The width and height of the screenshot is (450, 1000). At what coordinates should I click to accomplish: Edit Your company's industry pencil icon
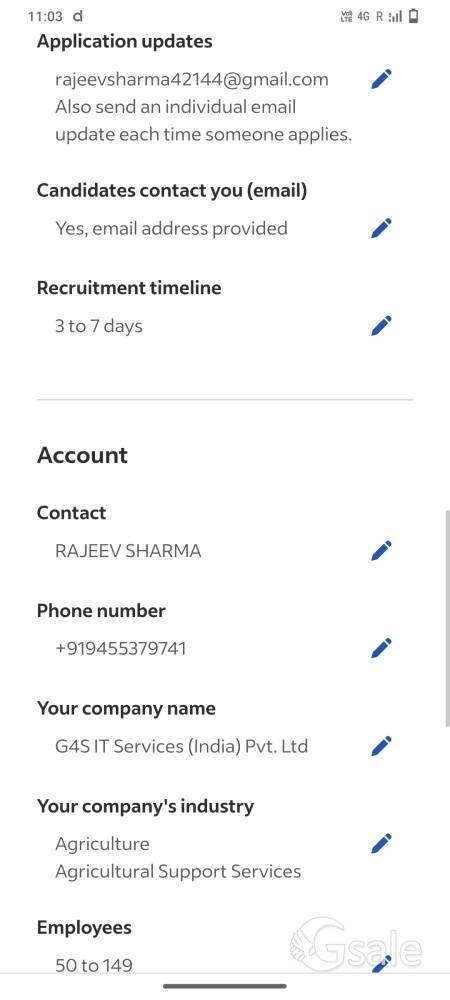pyautogui.click(x=381, y=844)
